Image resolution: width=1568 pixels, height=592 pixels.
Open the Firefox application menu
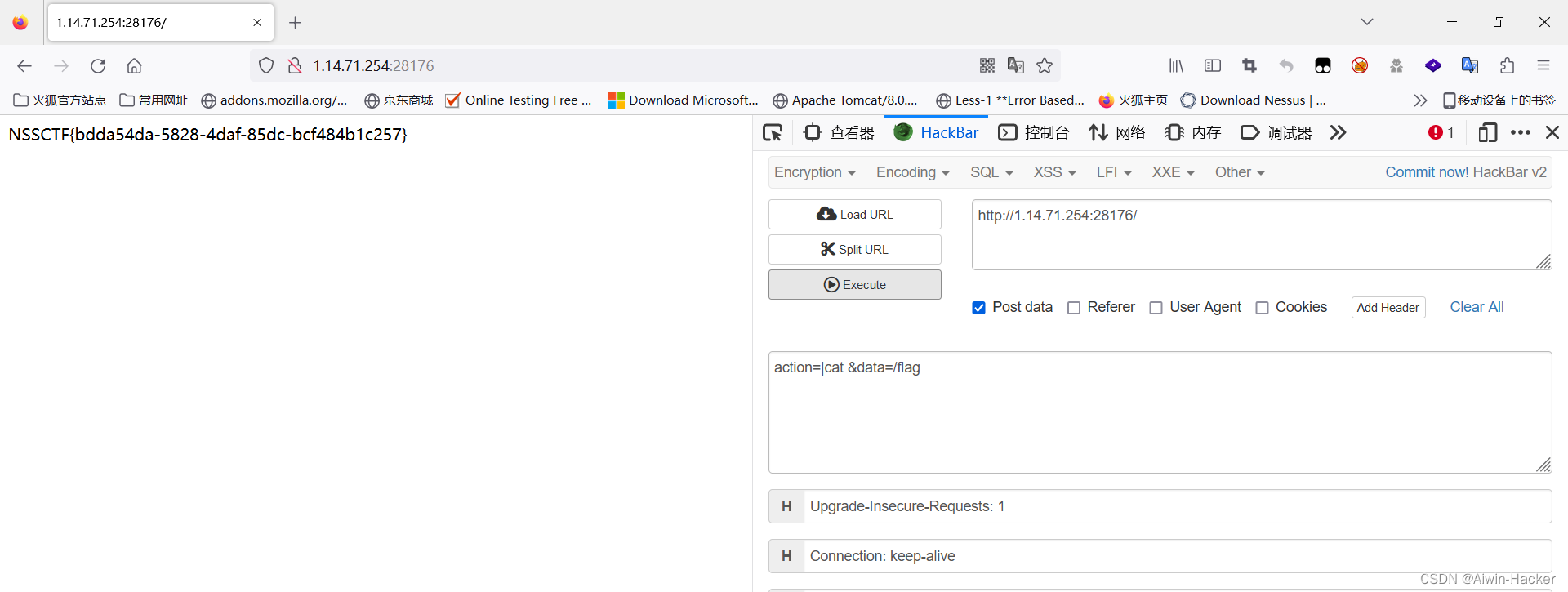click(1543, 66)
